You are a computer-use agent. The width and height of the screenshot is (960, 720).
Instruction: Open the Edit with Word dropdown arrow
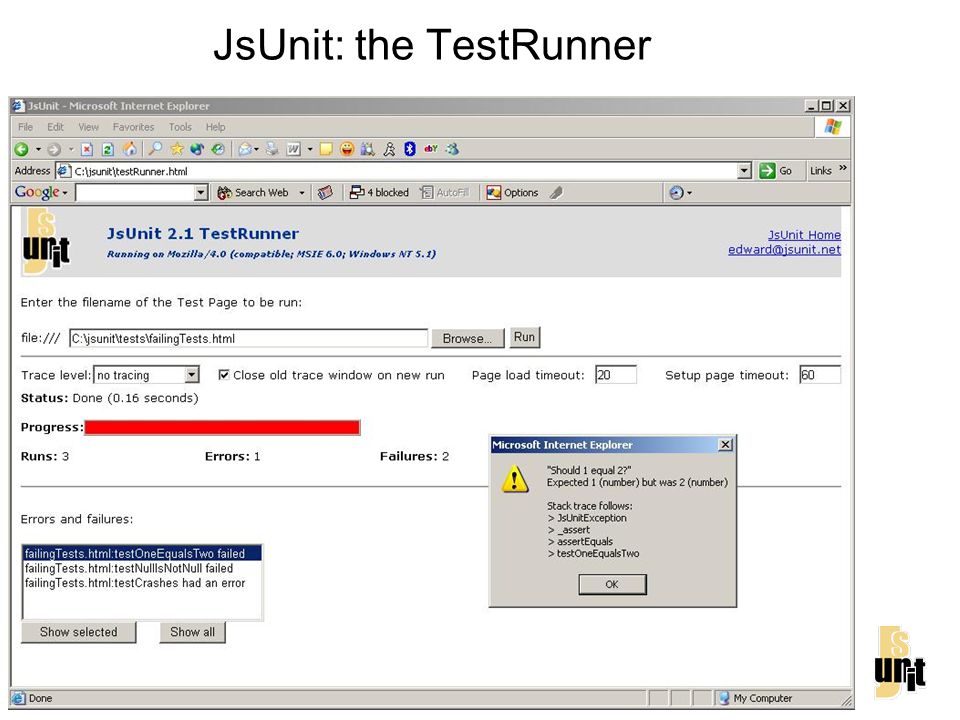[x=310, y=149]
